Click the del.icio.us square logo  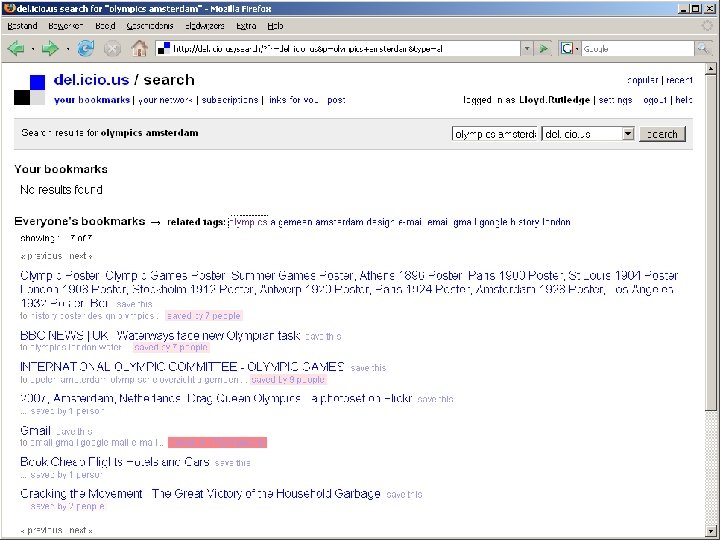pyautogui.click(x=29, y=90)
